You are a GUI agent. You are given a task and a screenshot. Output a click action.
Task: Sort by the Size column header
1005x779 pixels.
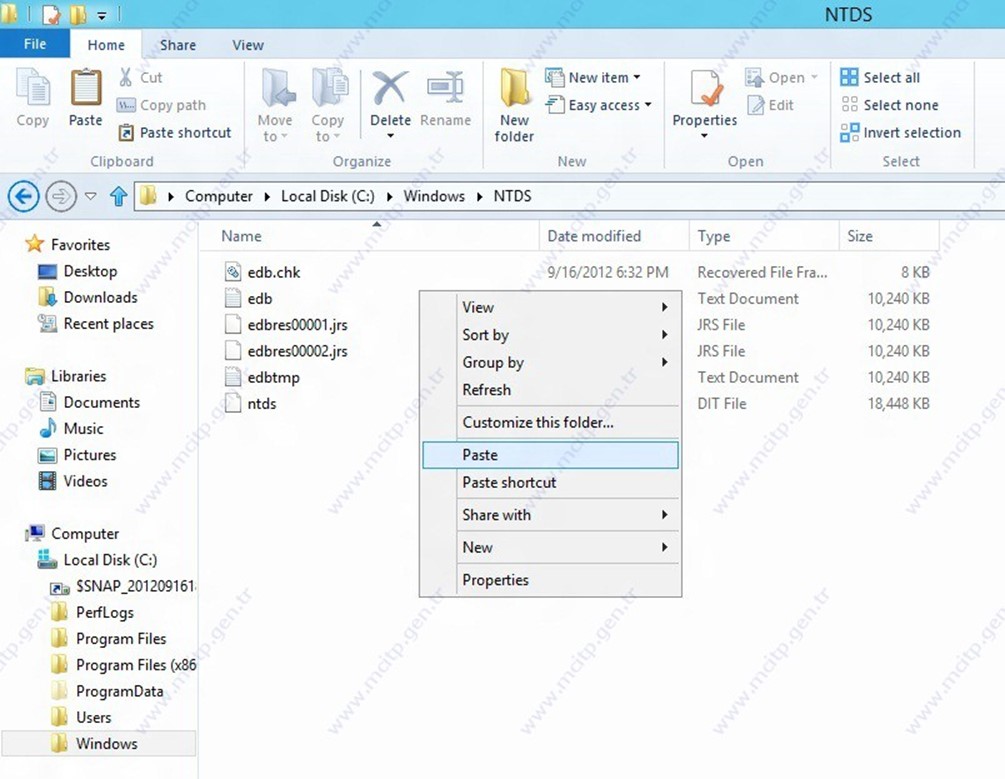(x=860, y=236)
